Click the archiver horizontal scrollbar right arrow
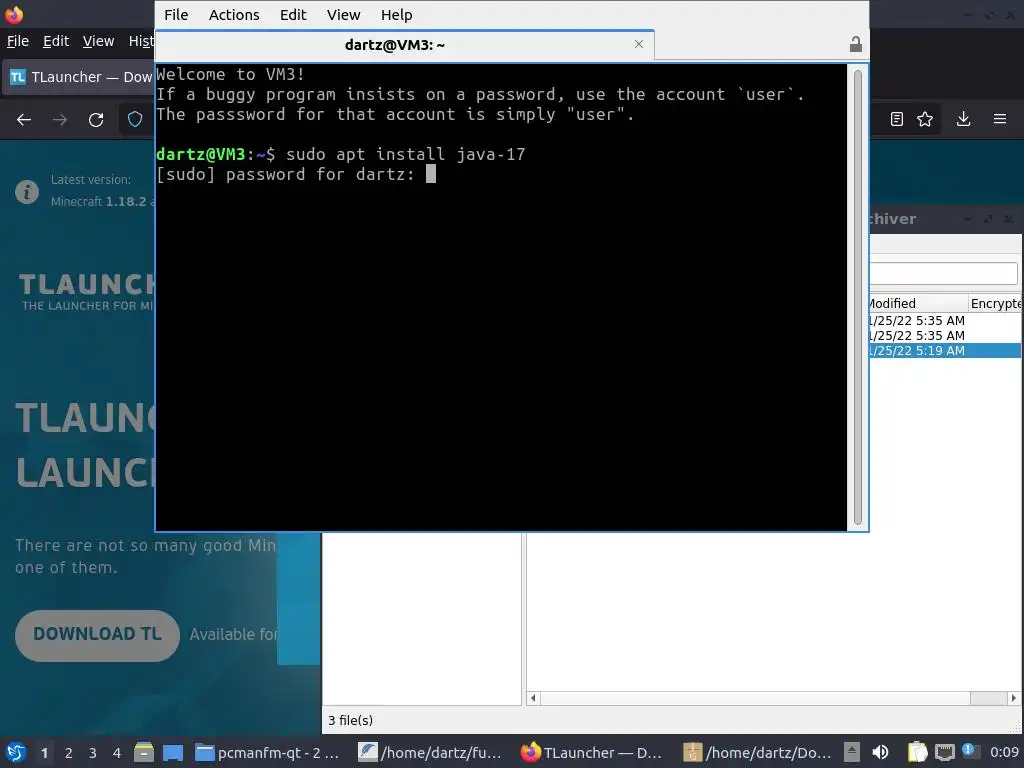 pos(1014,698)
